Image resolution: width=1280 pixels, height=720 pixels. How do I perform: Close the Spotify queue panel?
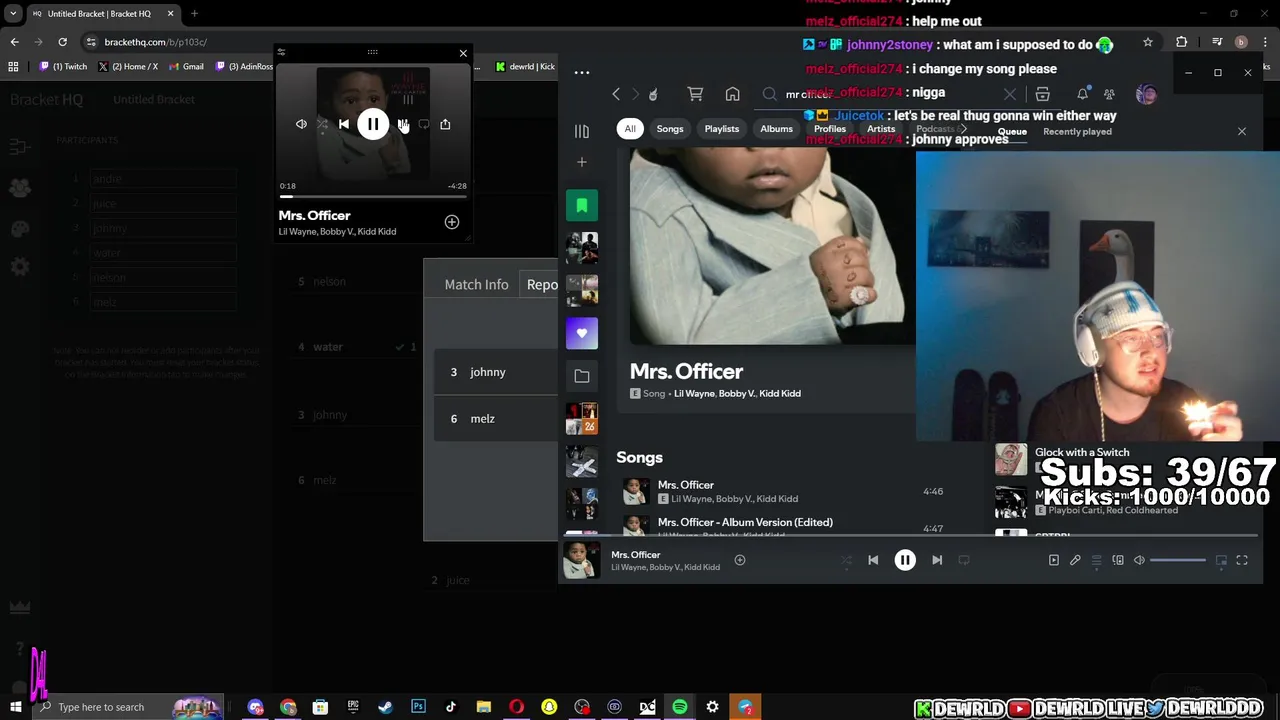point(1242,131)
